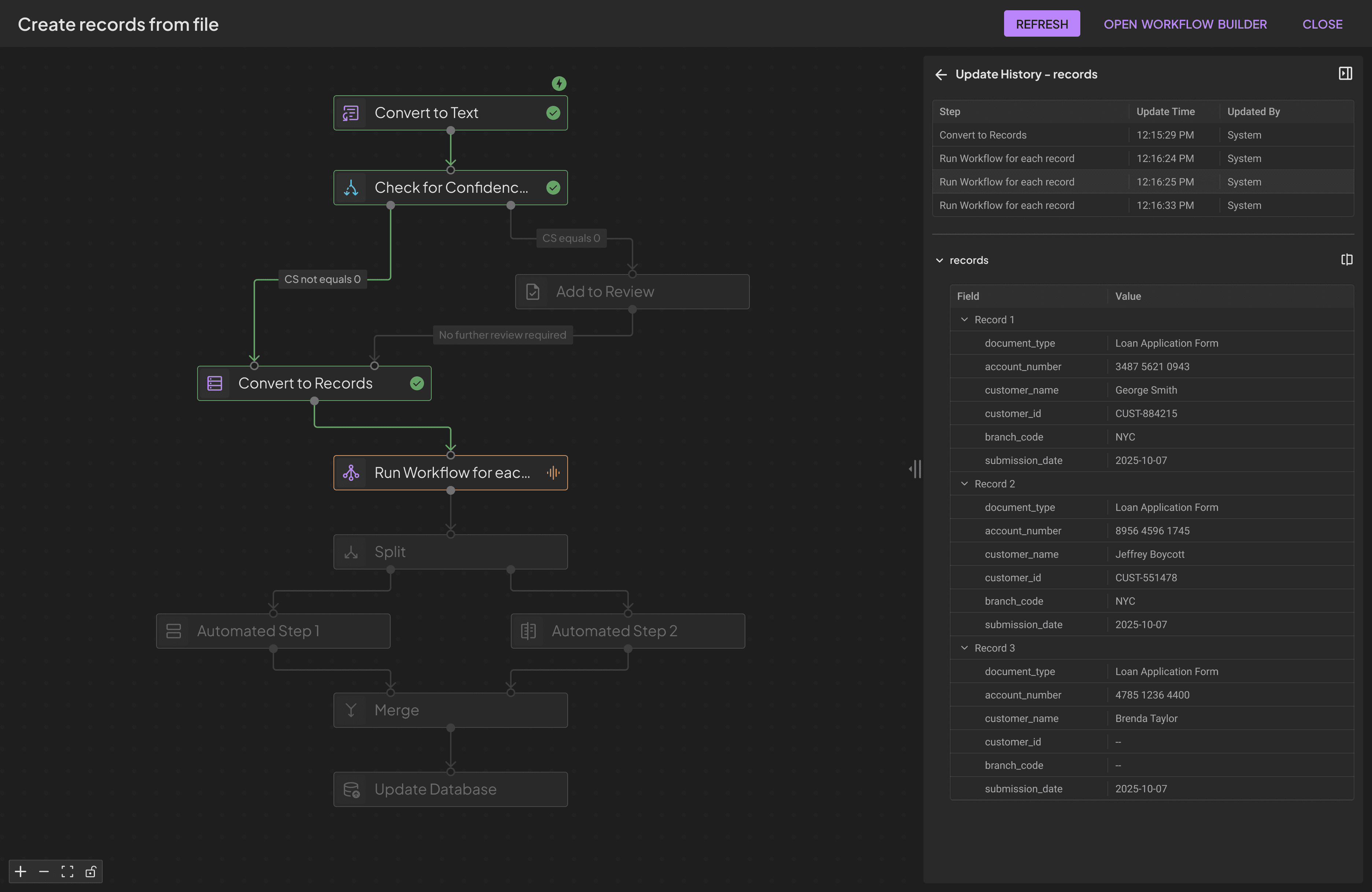Zoom in using the plus control

(20, 872)
